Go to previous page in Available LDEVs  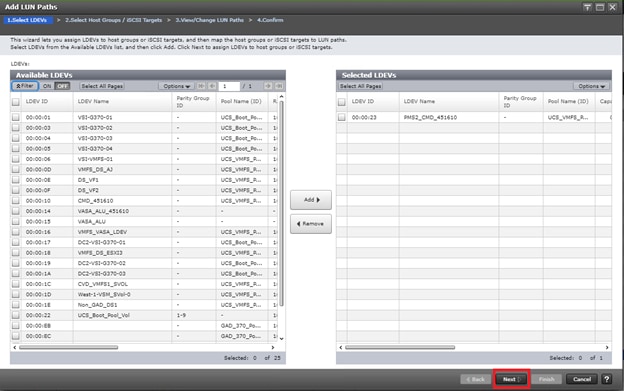click(212, 86)
